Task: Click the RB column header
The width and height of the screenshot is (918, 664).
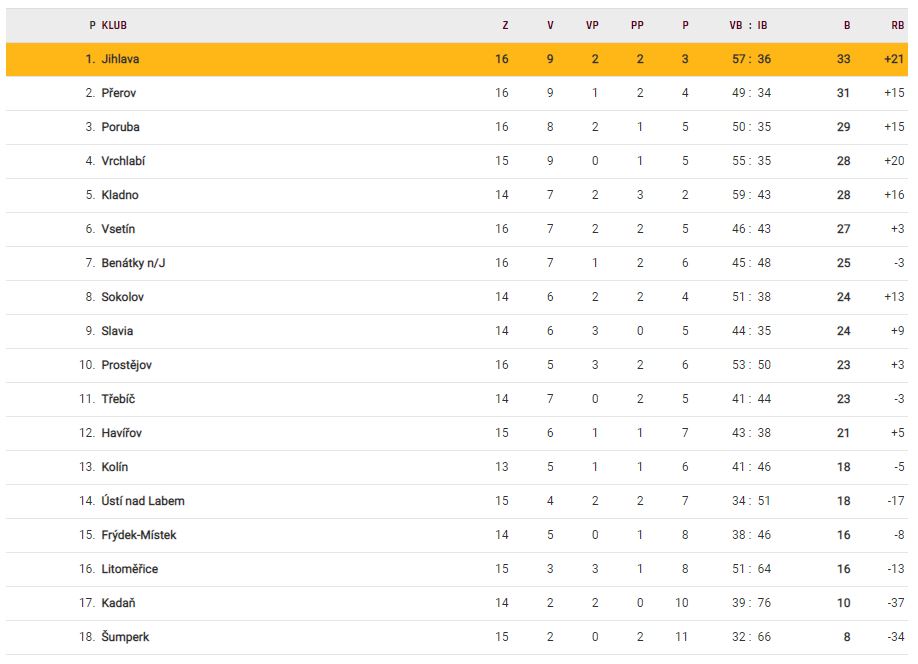Action: pos(897,25)
